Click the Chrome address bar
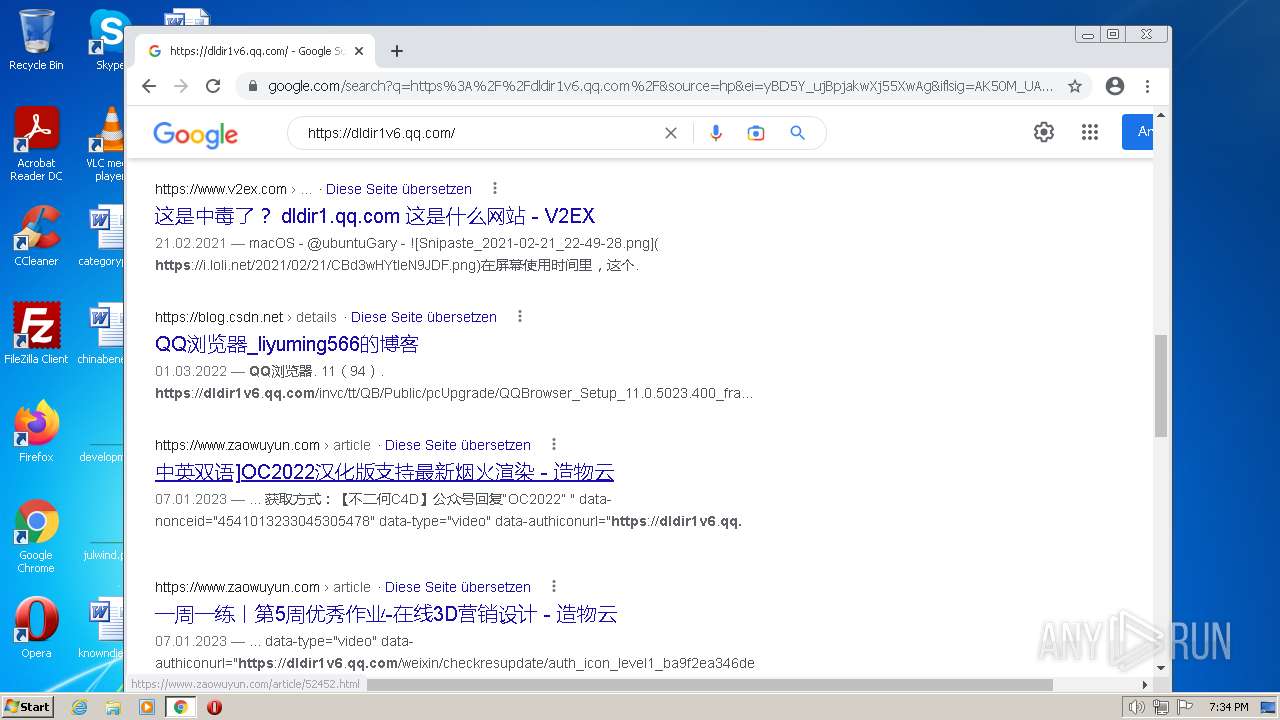The width and height of the screenshot is (1280, 720). point(660,86)
